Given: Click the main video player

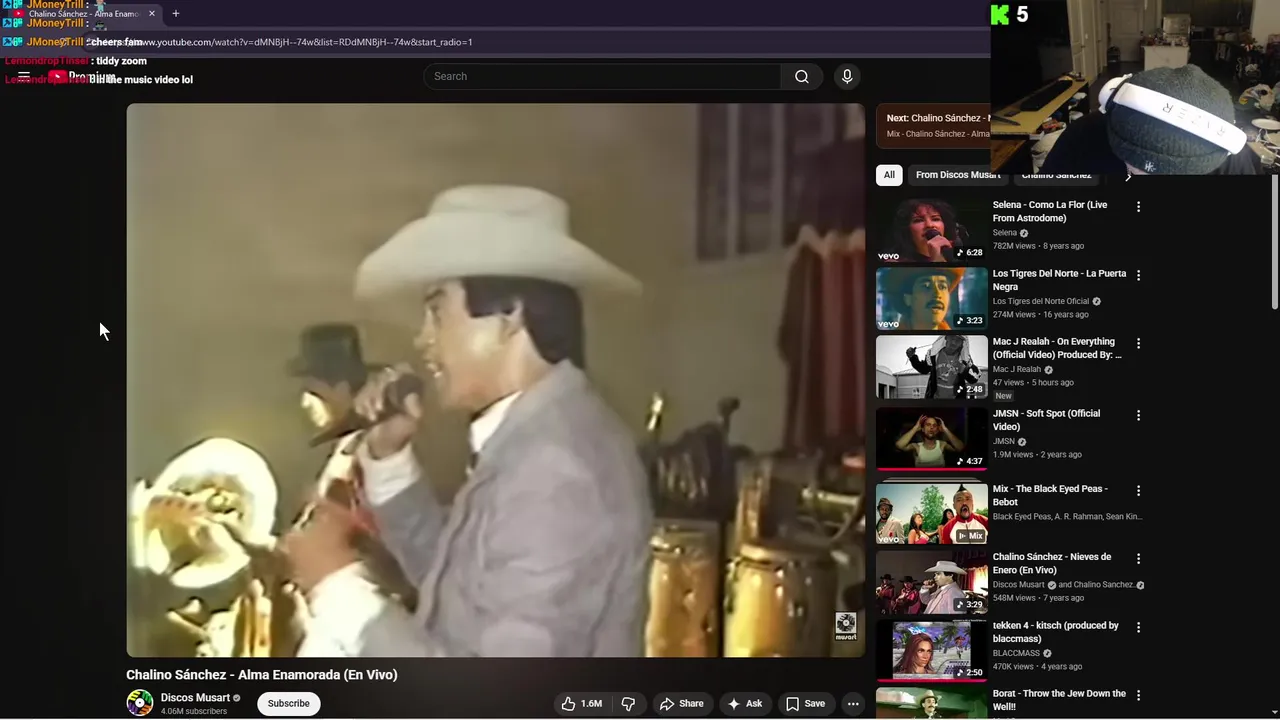Looking at the screenshot, I should pyautogui.click(x=495, y=380).
